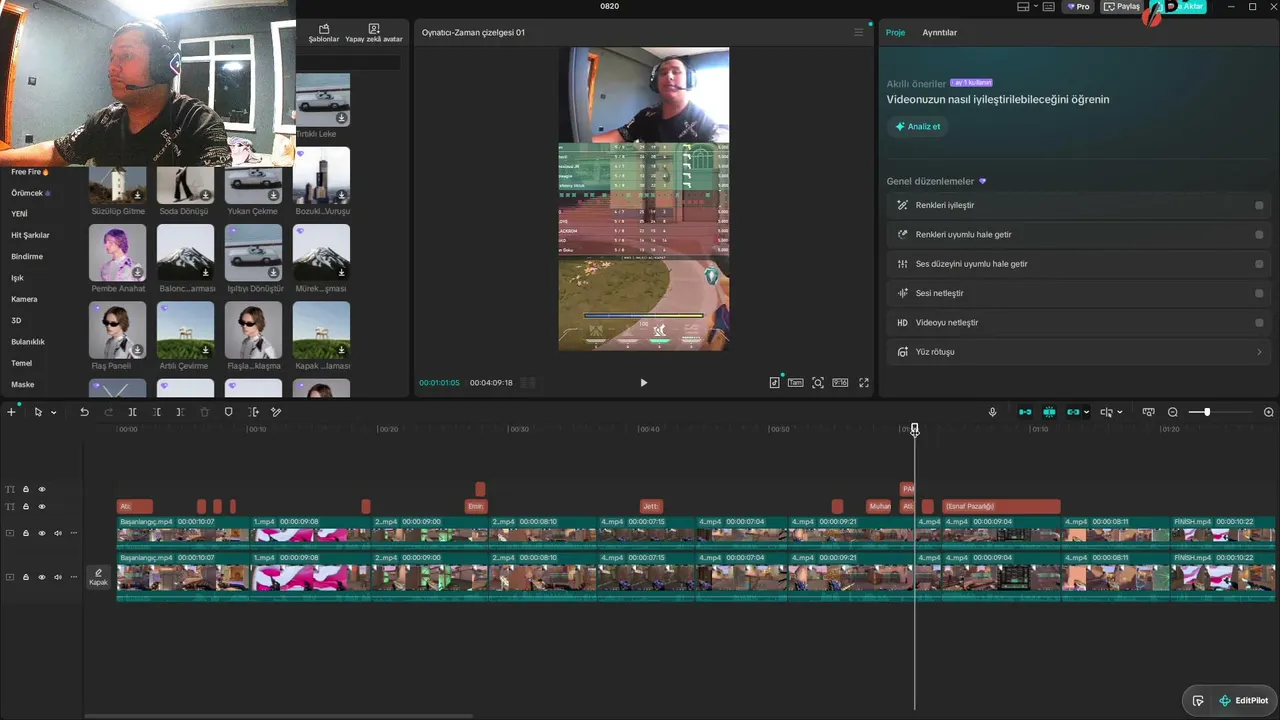Play the preview video
1280x720 pixels.
pos(643,383)
